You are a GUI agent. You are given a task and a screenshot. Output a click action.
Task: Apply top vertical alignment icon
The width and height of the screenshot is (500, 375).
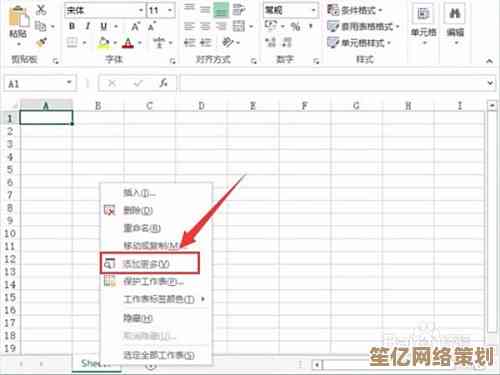coord(189,9)
